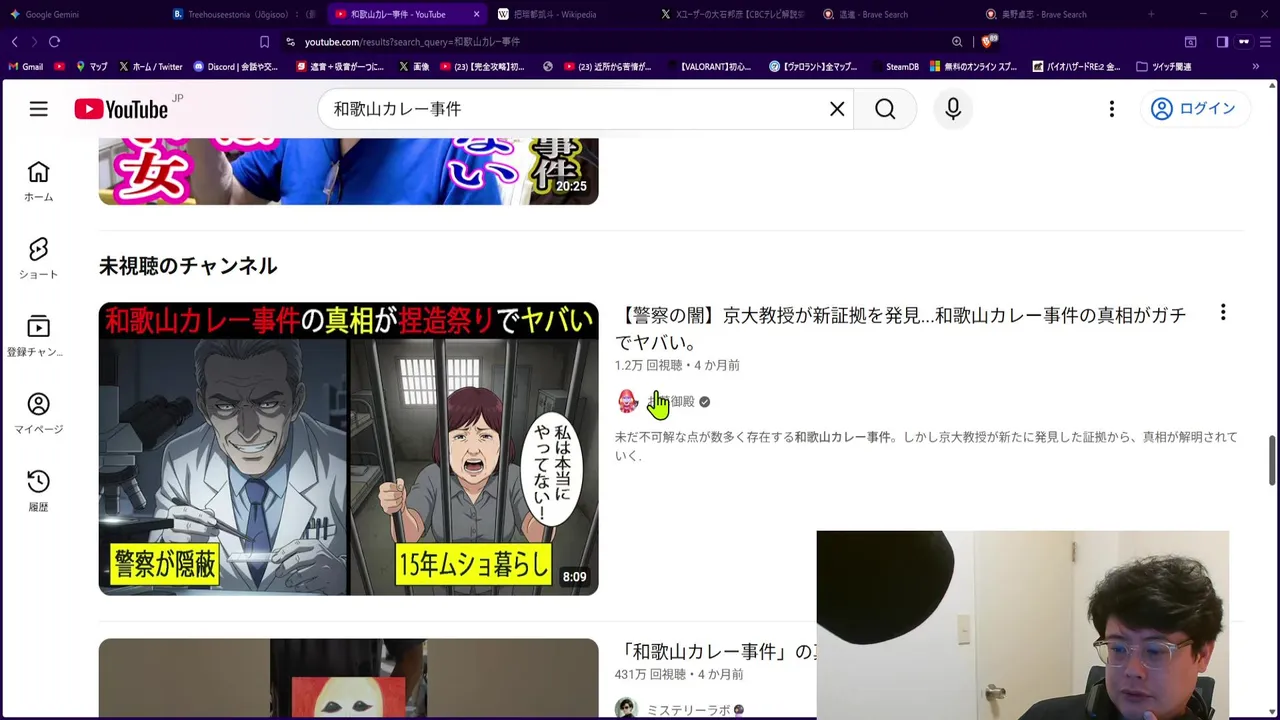The width and height of the screenshot is (1280, 720).
Task: Open the SteamDB bookmark
Action: (895, 67)
